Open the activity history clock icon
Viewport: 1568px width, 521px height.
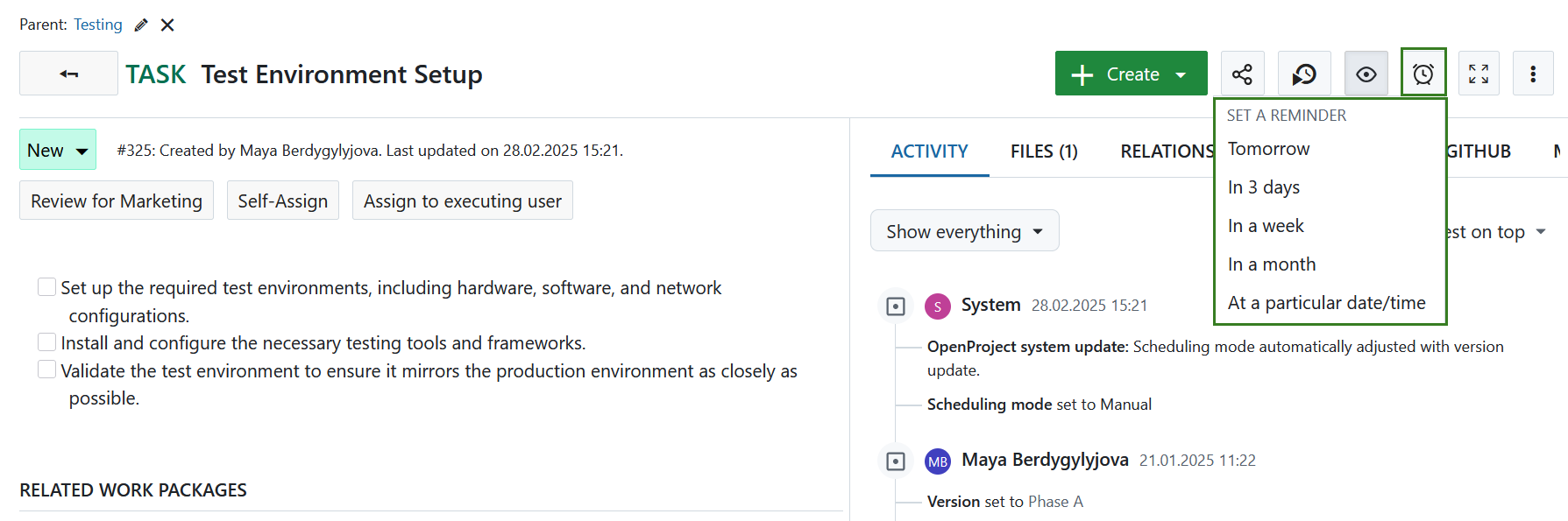(x=1304, y=74)
